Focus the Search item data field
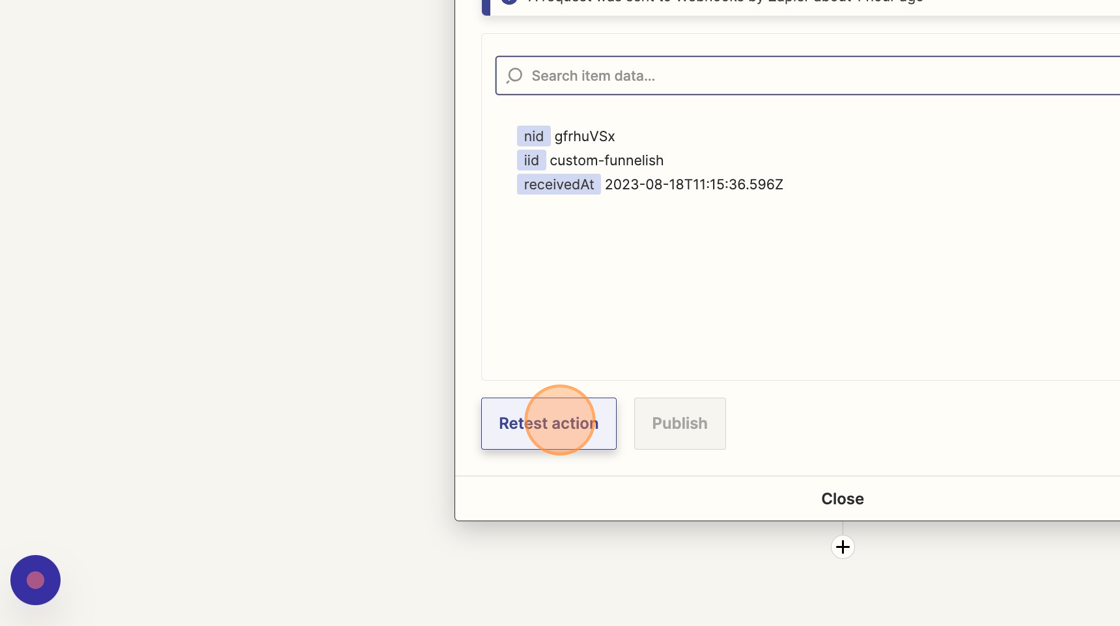 [808, 76]
